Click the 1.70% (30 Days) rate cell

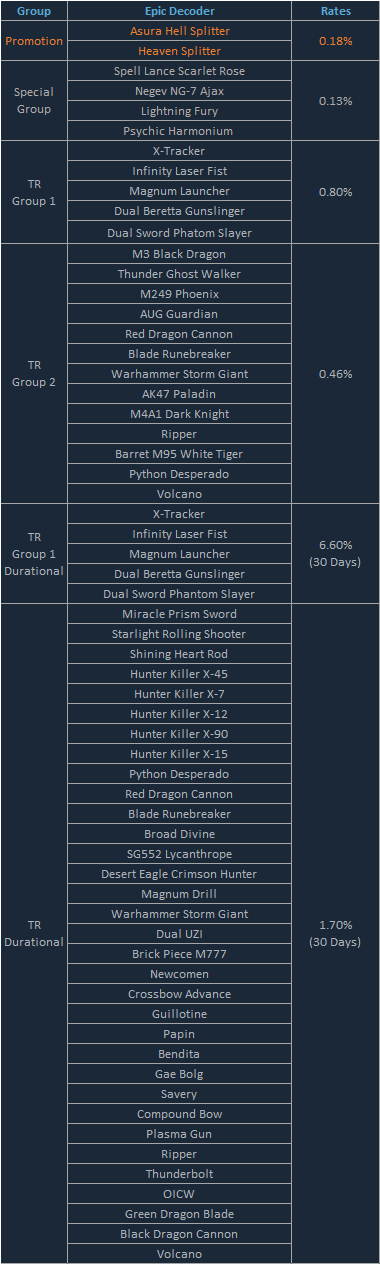[335, 934]
